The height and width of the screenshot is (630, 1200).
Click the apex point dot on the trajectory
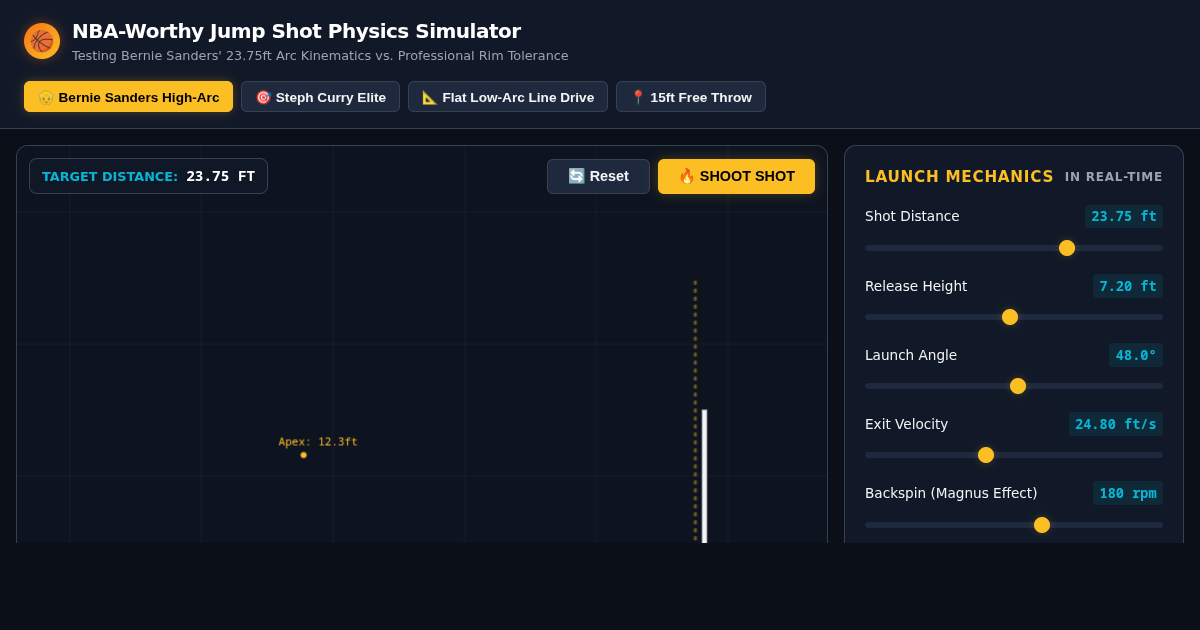click(304, 455)
